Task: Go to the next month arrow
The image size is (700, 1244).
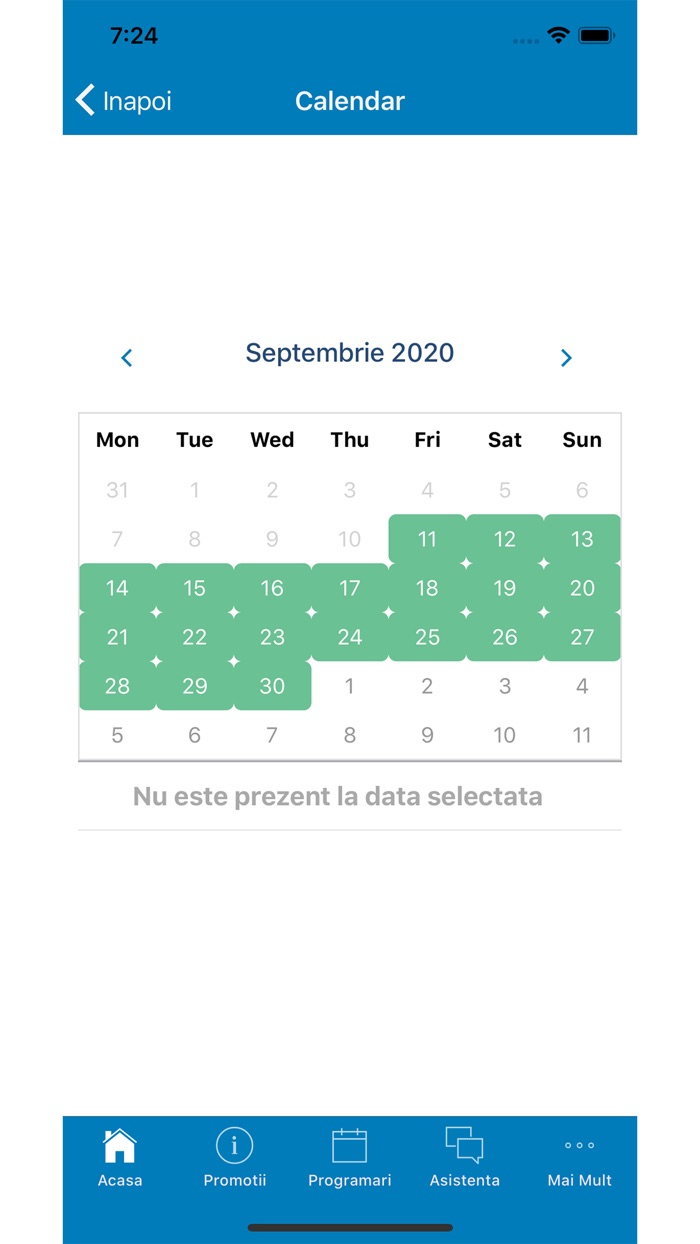Action: (x=566, y=357)
